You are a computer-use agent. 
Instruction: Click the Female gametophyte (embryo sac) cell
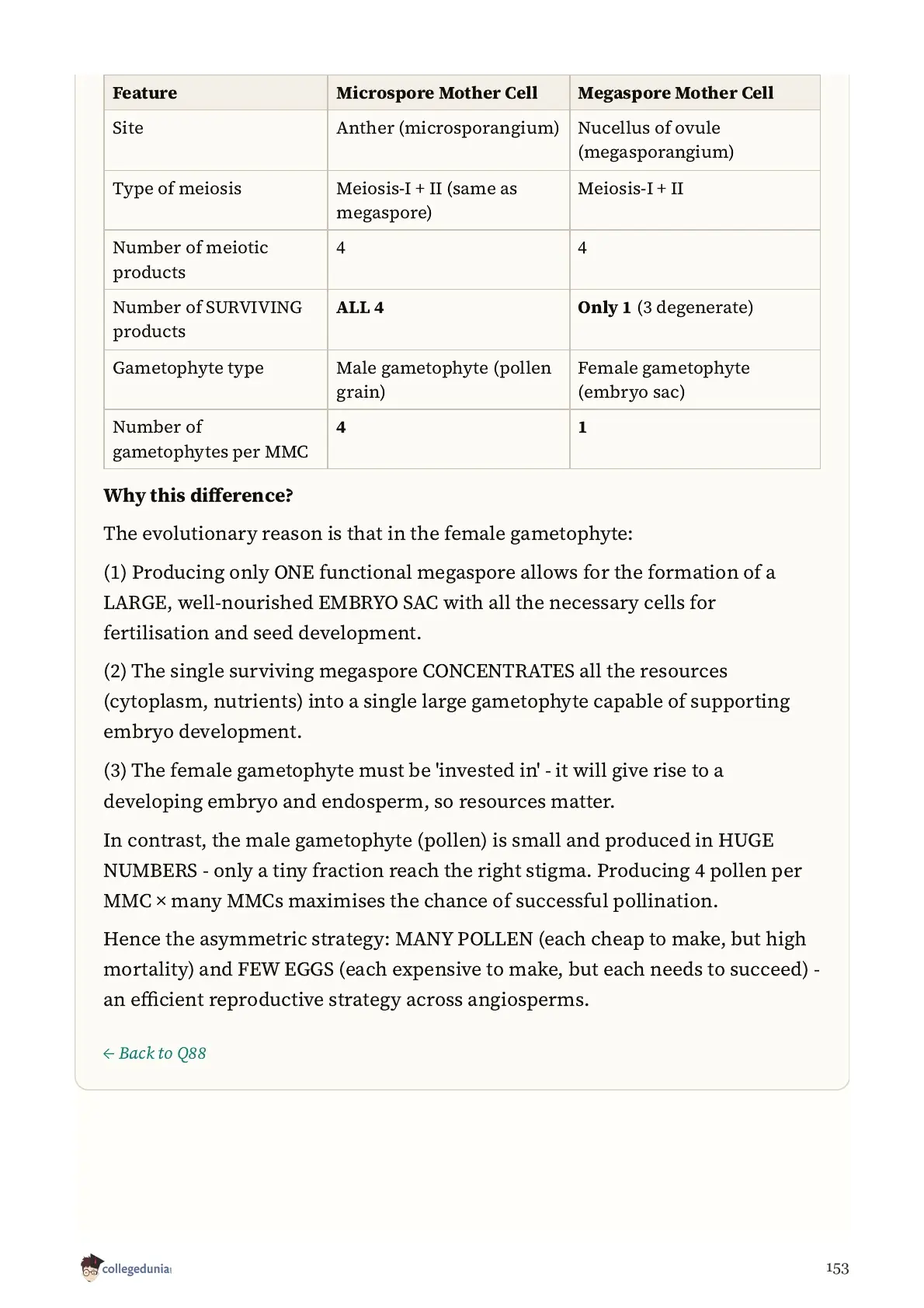695,380
